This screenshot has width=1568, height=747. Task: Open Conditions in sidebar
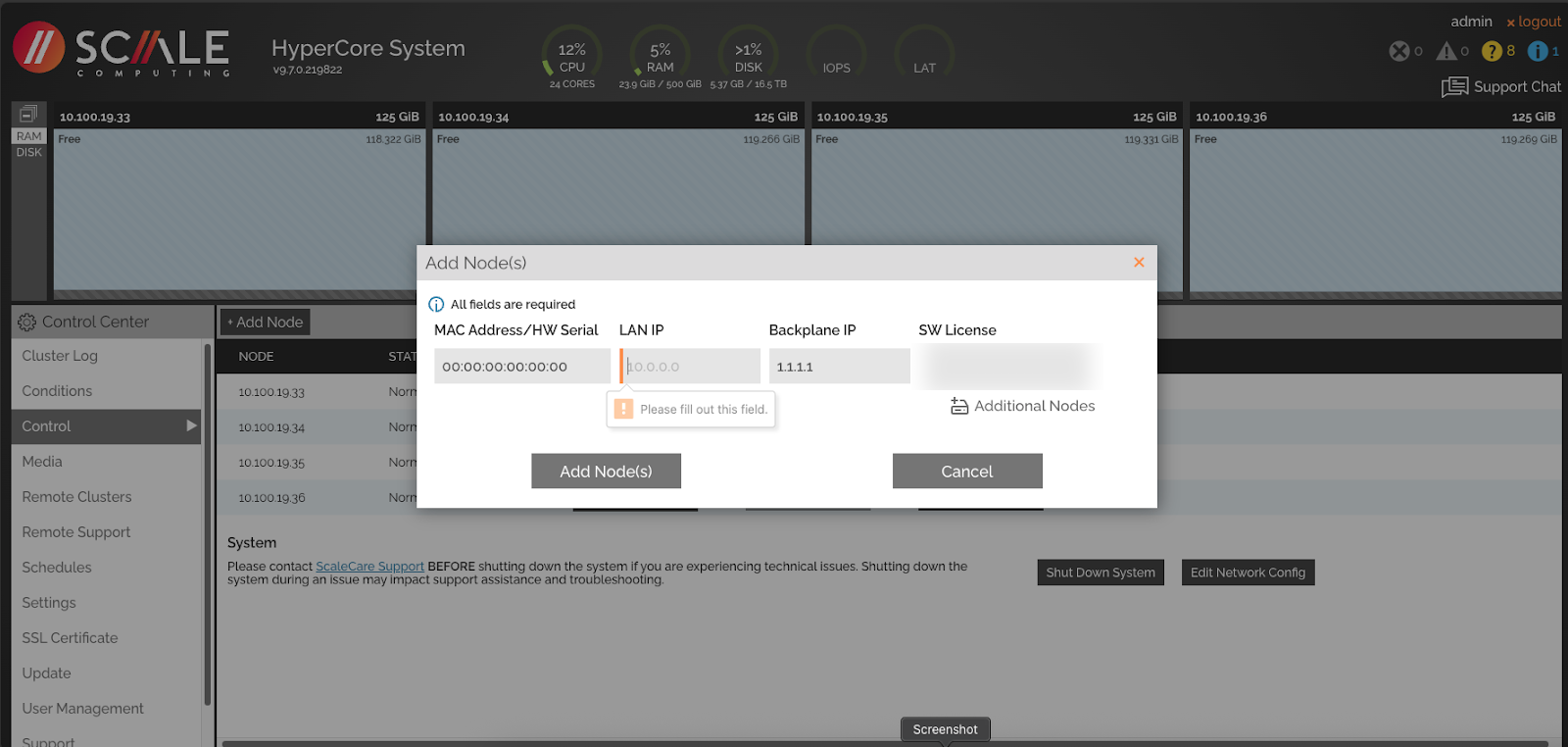click(x=57, y=391)
